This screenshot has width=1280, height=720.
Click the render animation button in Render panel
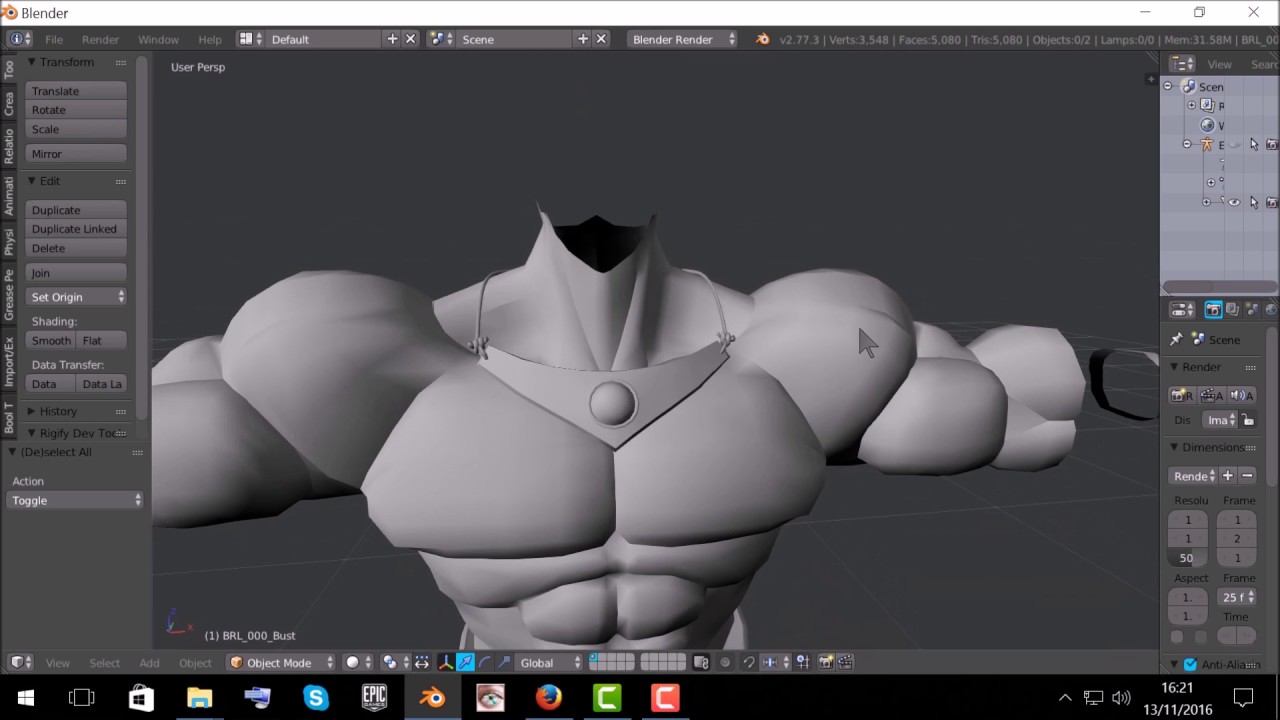[x=1212, y=395]
